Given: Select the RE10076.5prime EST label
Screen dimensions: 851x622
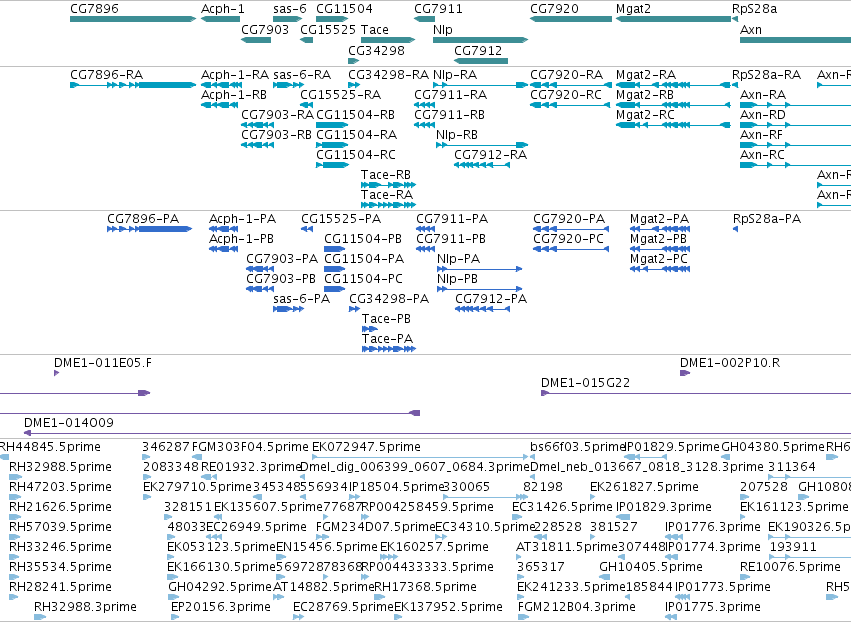Looking at the screenshot, I should pyautogui.click(x=790, y=567).
